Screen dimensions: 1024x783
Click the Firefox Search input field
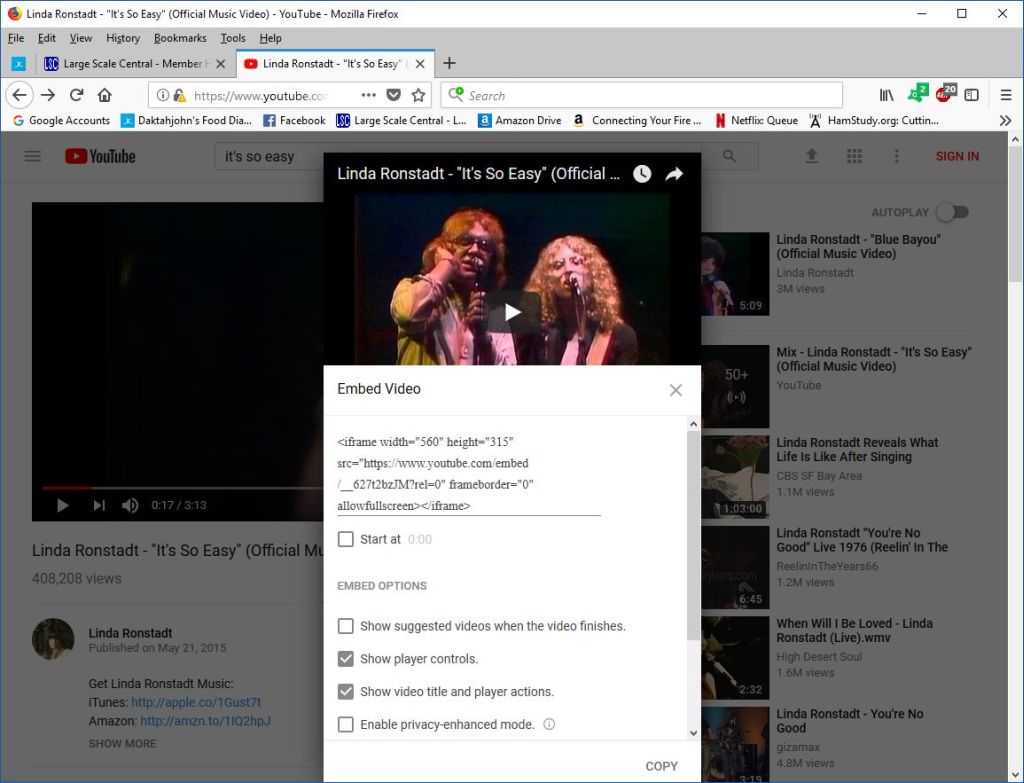pos(641,95)
